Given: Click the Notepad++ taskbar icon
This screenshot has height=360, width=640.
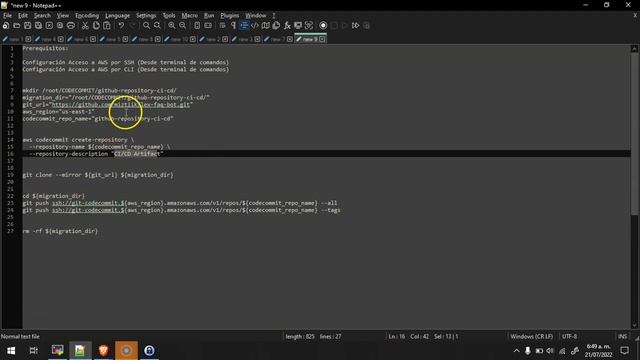Looking at the screenshot, I should [x=80, y=350].
